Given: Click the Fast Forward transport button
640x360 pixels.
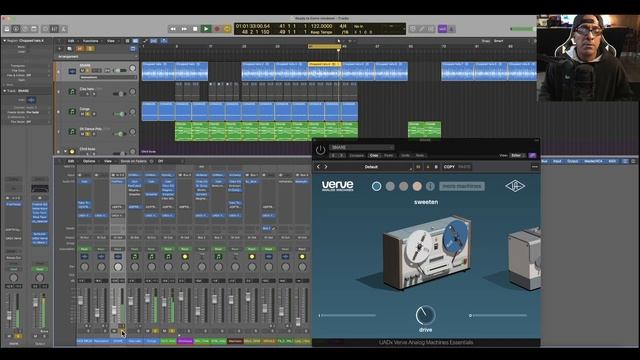Looking at the screenshot, I should click(184, 29).
